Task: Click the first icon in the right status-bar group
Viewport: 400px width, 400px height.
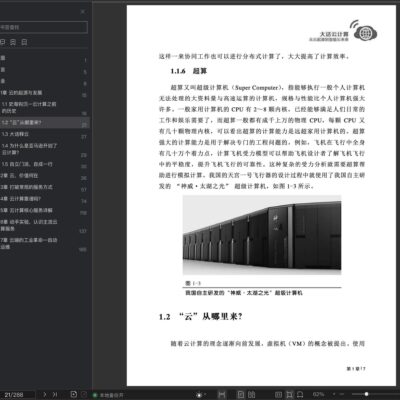Action: tap(278, 395)
